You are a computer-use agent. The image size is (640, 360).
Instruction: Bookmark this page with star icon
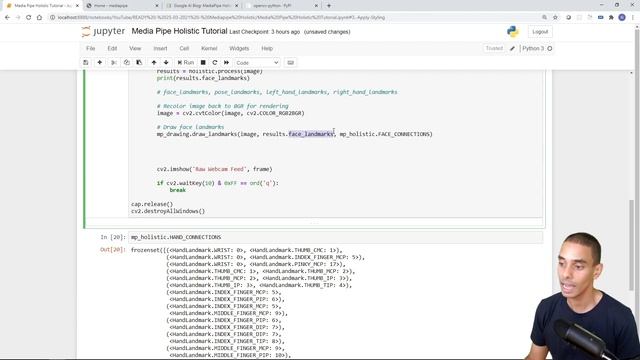tap(555, 17)
